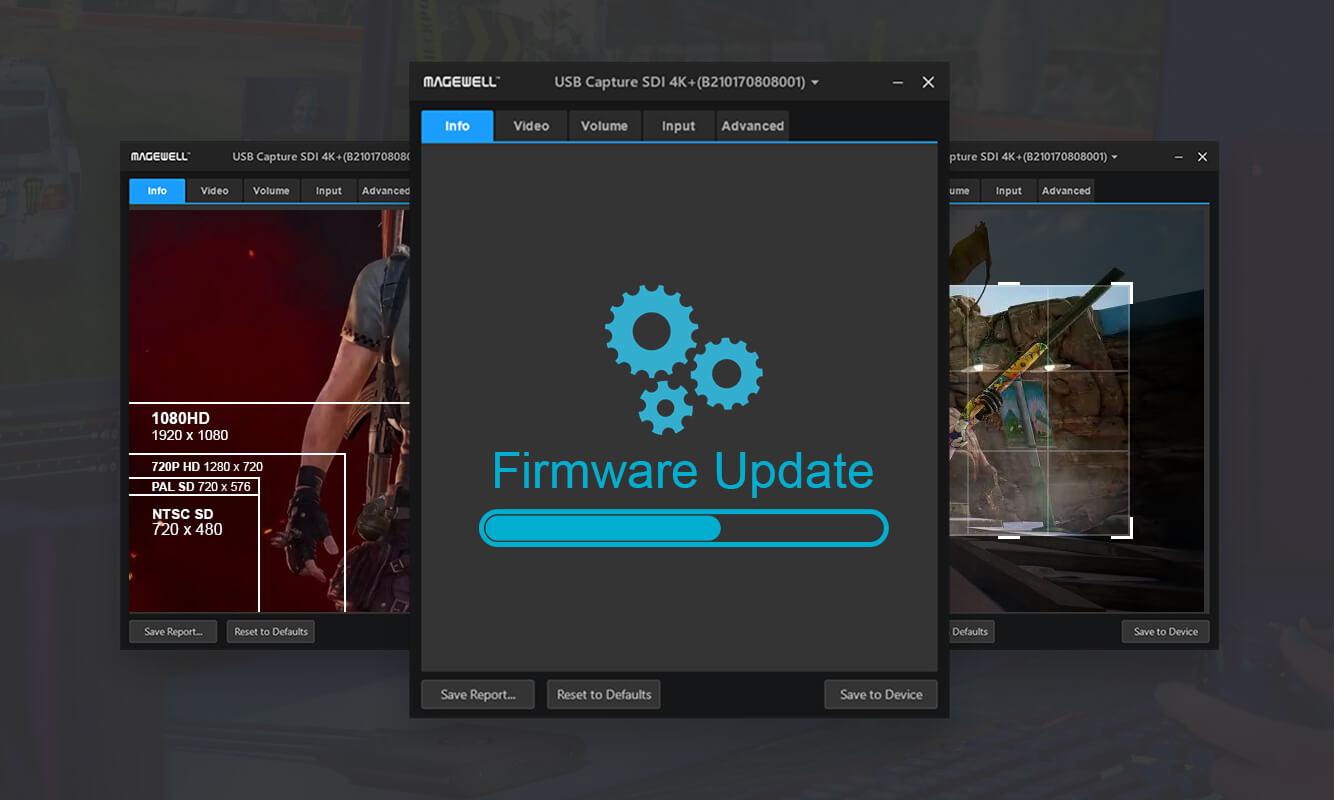
Task: Minimize the right-side capture window
Action: pyautogui.click(x=1179, y=157)
